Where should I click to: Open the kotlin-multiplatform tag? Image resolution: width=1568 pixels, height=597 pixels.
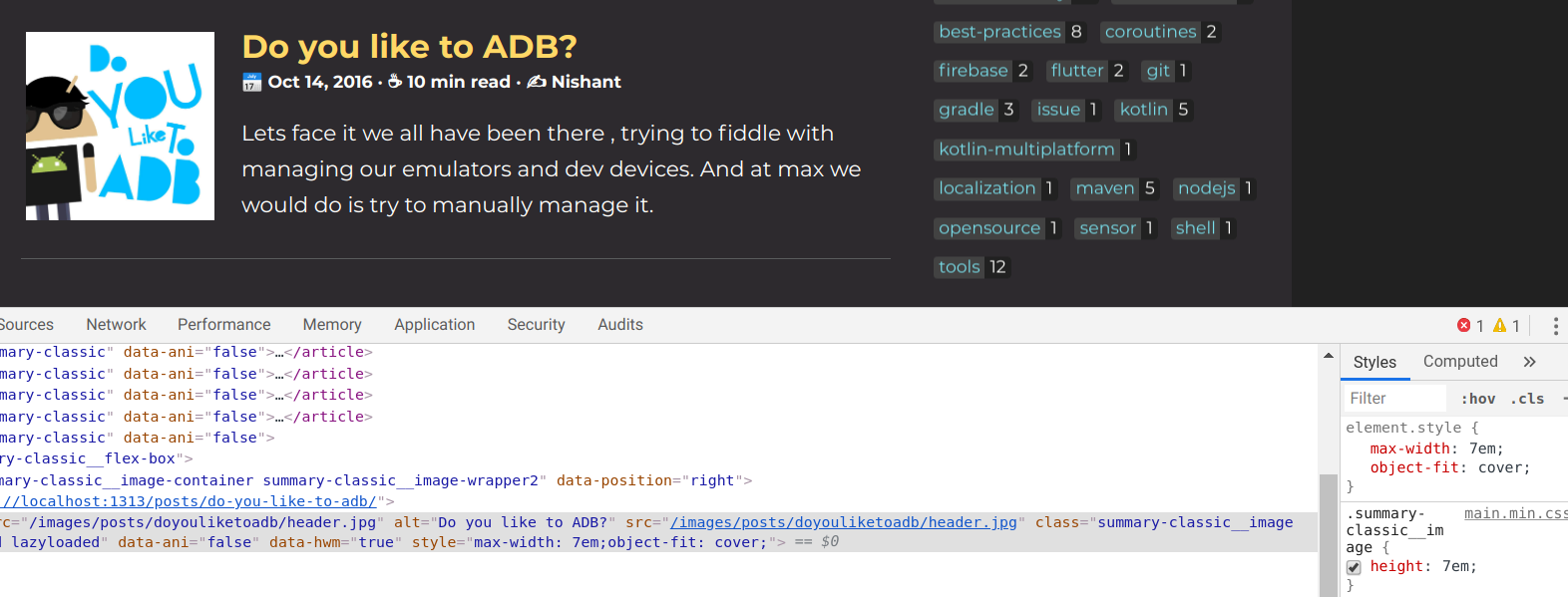click(1026, 149)
